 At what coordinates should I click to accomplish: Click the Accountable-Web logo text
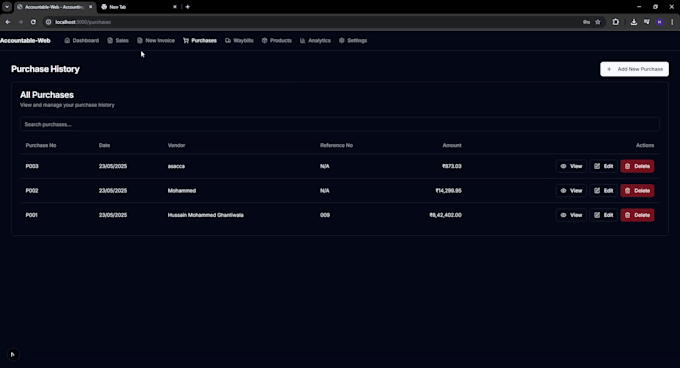pyautogui.click(x=25, y=40)
